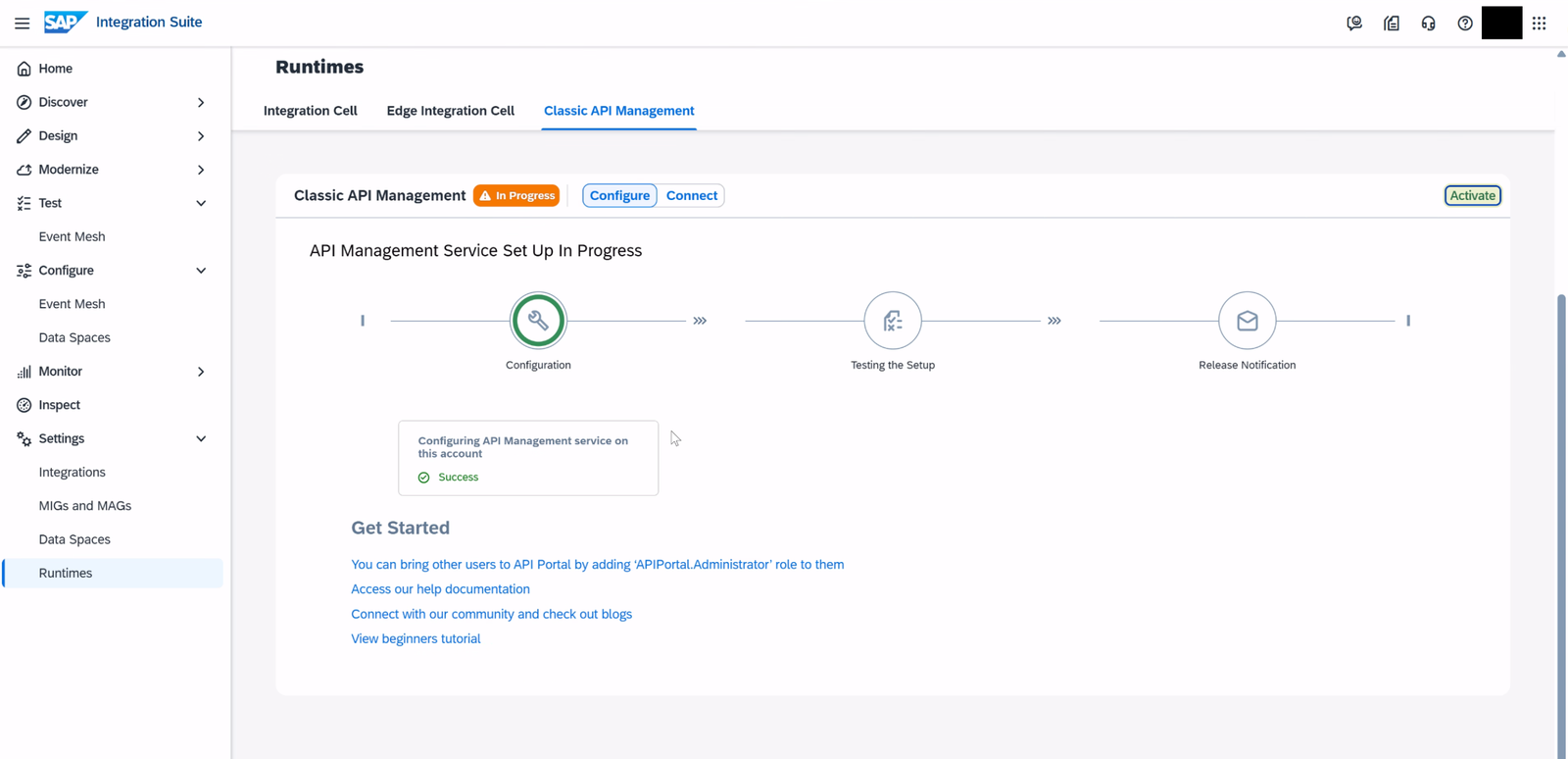
Task: Open MIGs and MAGs in sidebar
Action: pyautogui.click(x=84, y=506)
